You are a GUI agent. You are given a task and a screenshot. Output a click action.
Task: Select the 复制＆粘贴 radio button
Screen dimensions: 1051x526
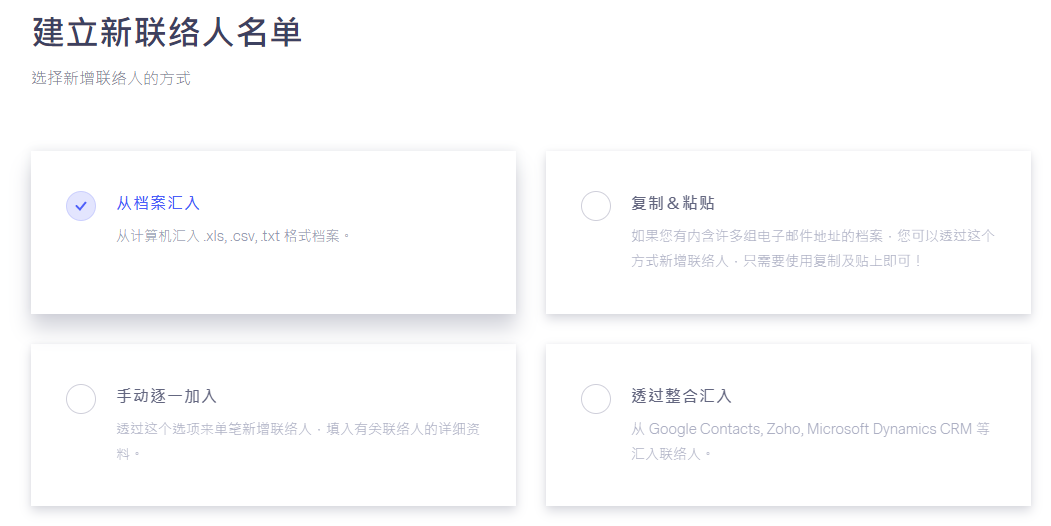596,206
